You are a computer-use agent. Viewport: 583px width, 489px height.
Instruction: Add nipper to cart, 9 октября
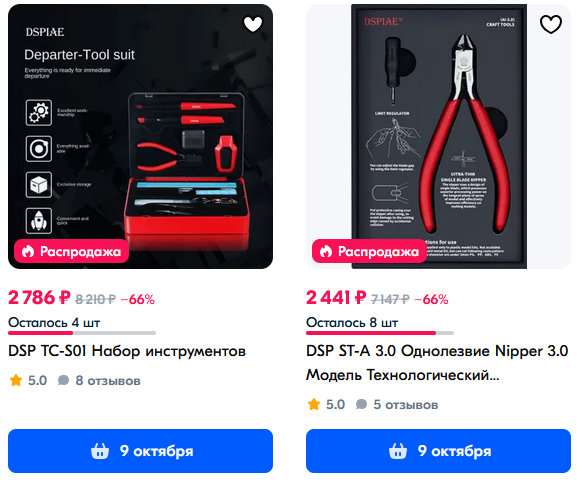pos(438,451)
